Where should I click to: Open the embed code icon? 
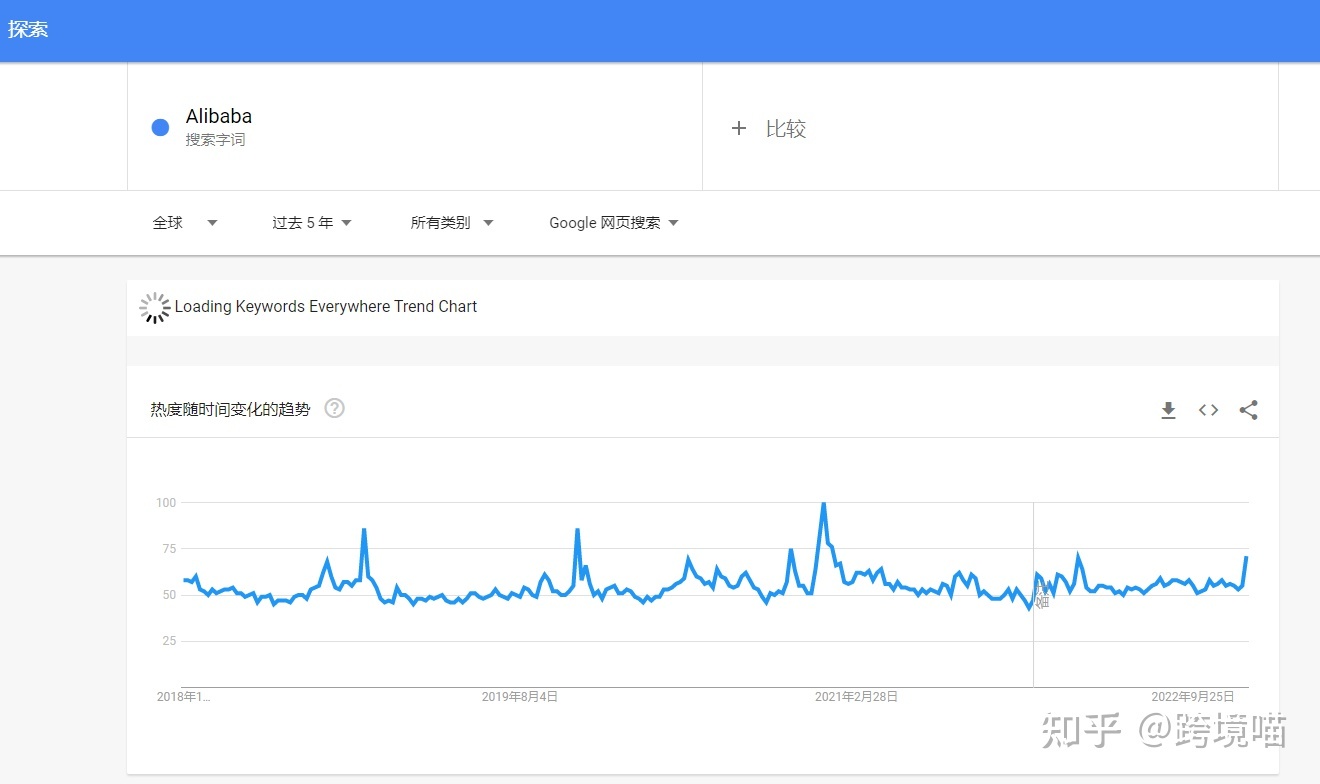1208,410
